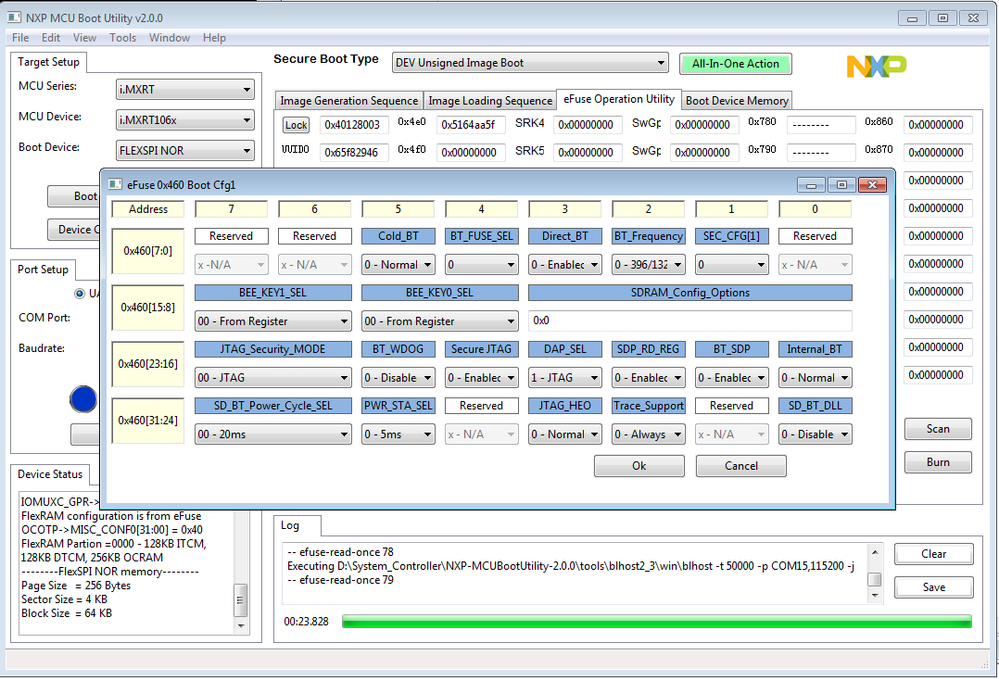Image resolution: width=999 pixels, height=679 pixels.
Task: Switch to Image Generation Sequence tab
Action: [x=349, y=101]
